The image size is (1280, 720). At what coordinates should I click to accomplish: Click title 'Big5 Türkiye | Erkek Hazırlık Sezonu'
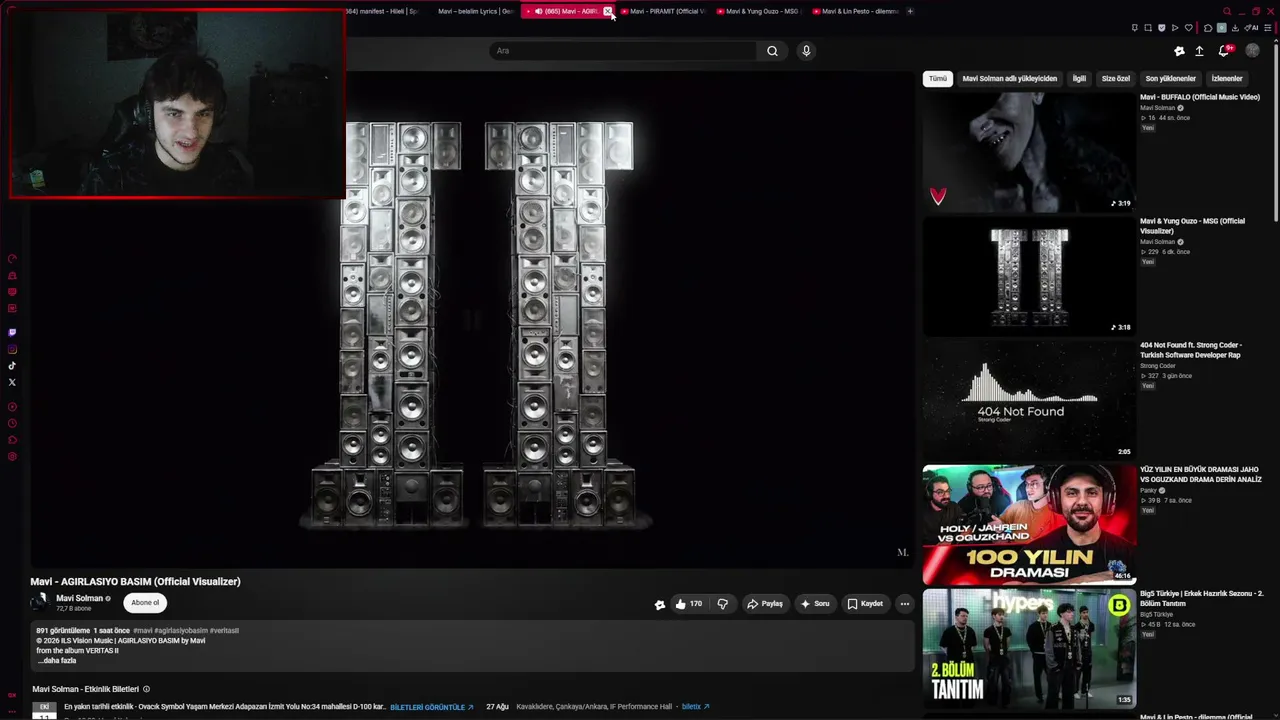coord(1202,598)
